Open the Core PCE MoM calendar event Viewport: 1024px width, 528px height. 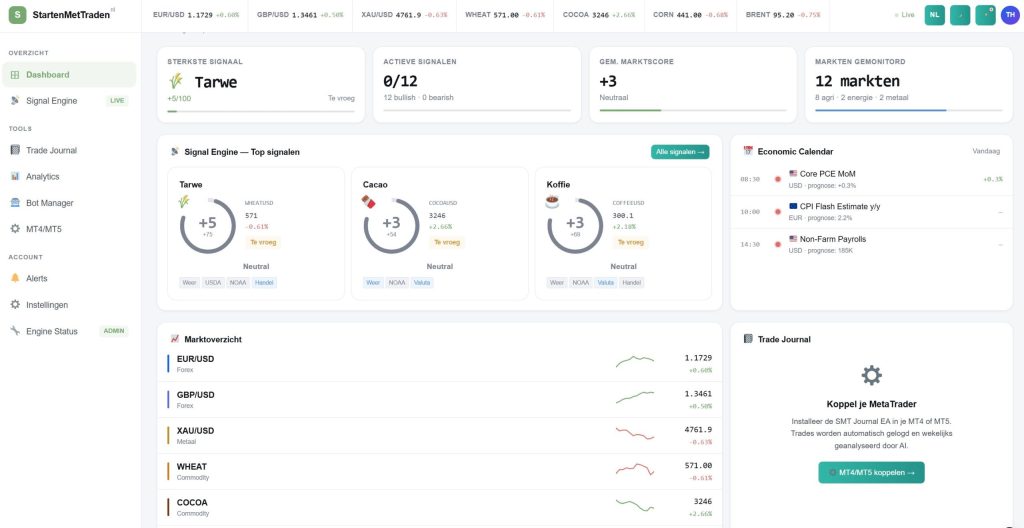coord(871,179)
